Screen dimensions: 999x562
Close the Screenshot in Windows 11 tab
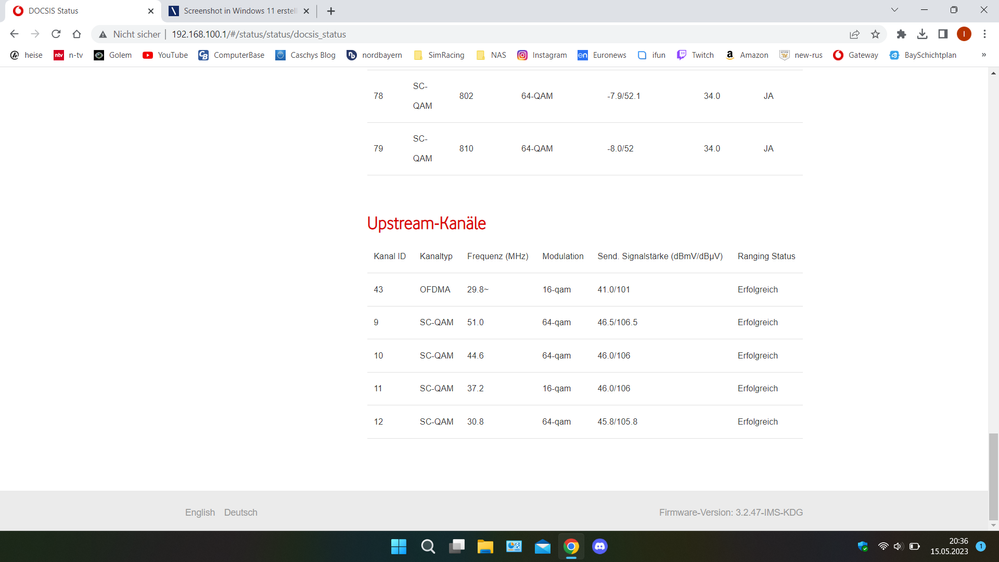tap(306, 11)
